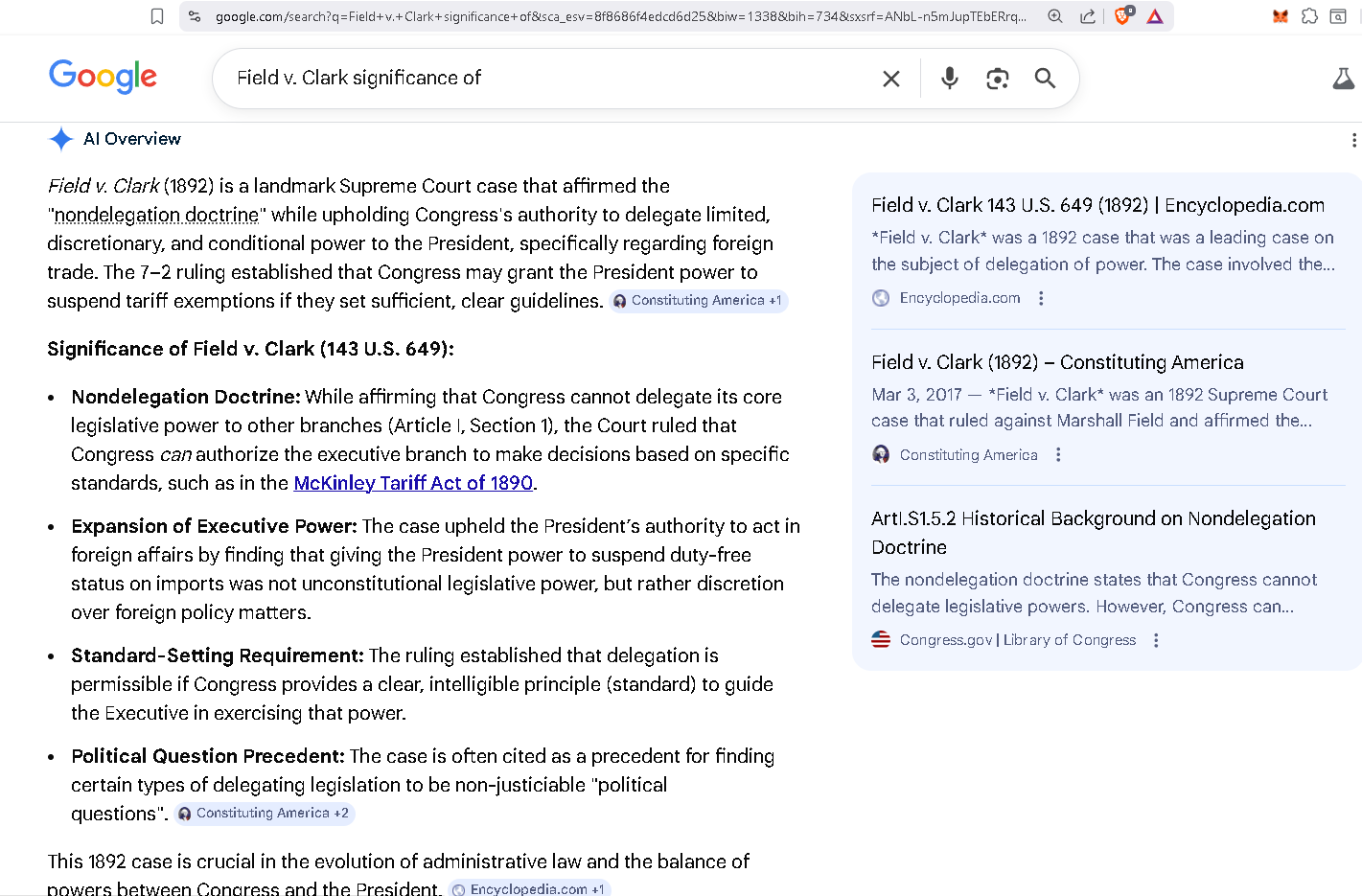Open the Brave Shields lion icon
This screenshot has width=1362, height=896.
point(1122,16)
